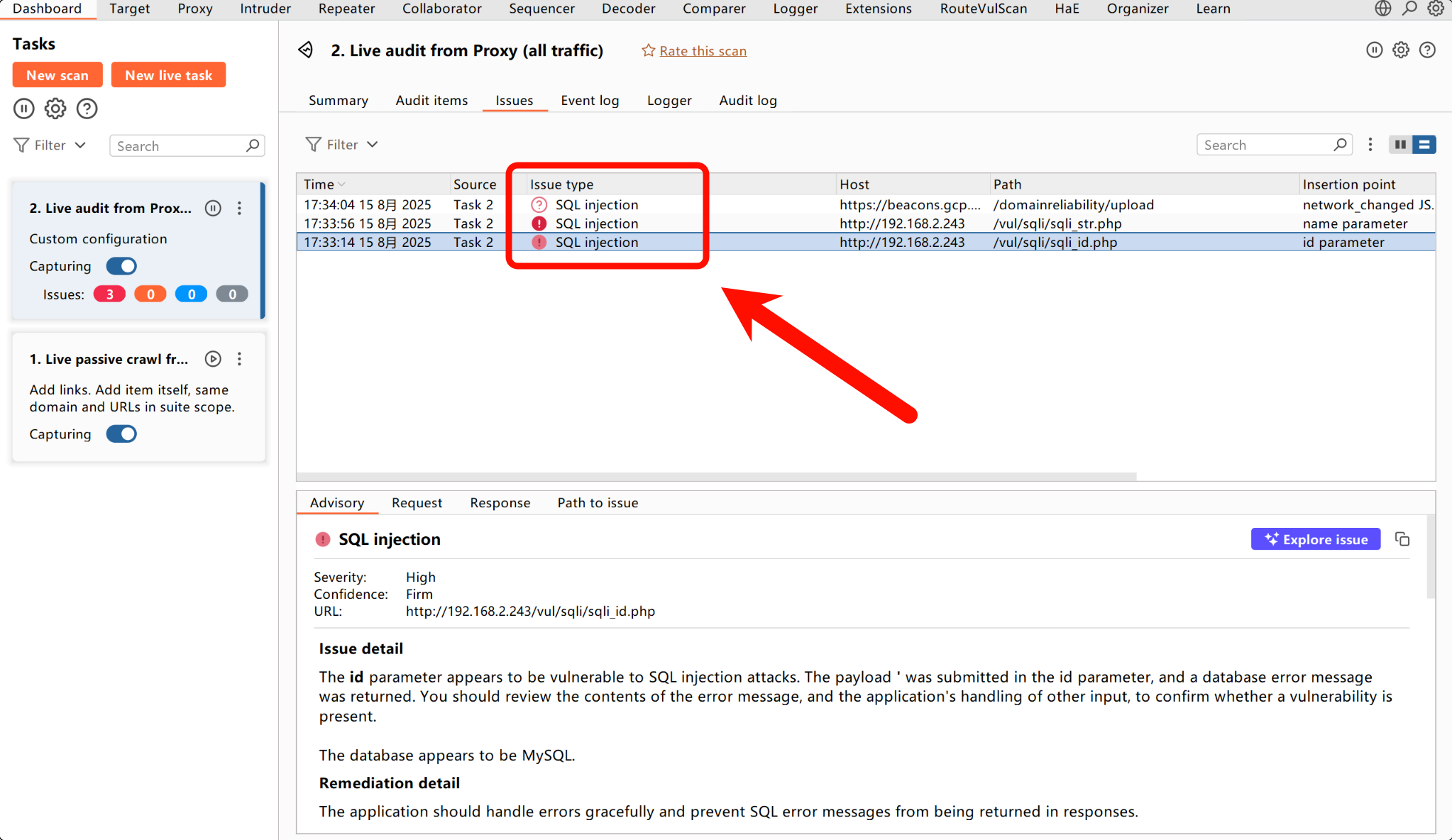This screenshot has height=840, width=1452.
Task: Toggle Capturing switch for Live audit task
Action: point(121,266)
